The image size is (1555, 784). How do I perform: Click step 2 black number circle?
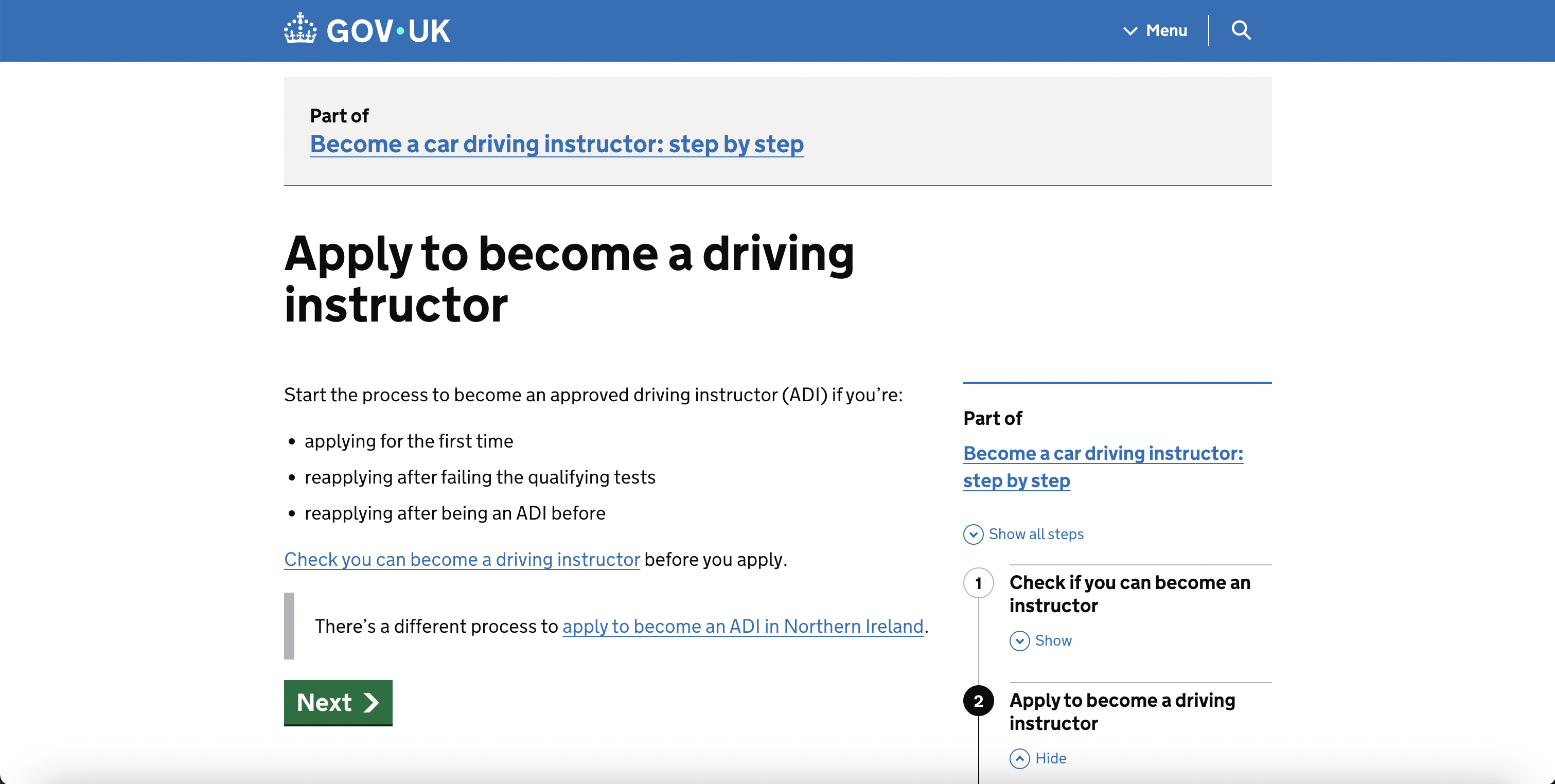point(978,701)
